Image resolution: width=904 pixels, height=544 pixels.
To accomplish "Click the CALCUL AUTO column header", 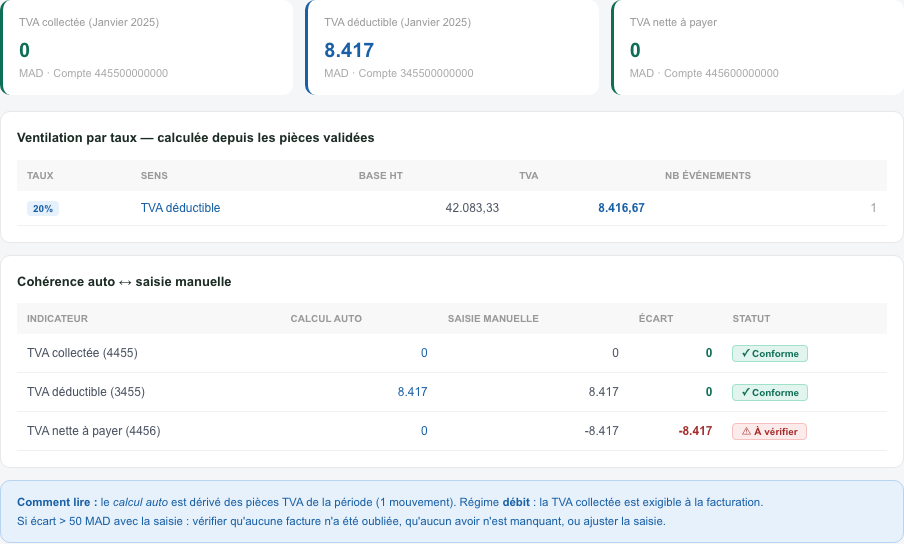I will 326,319.
